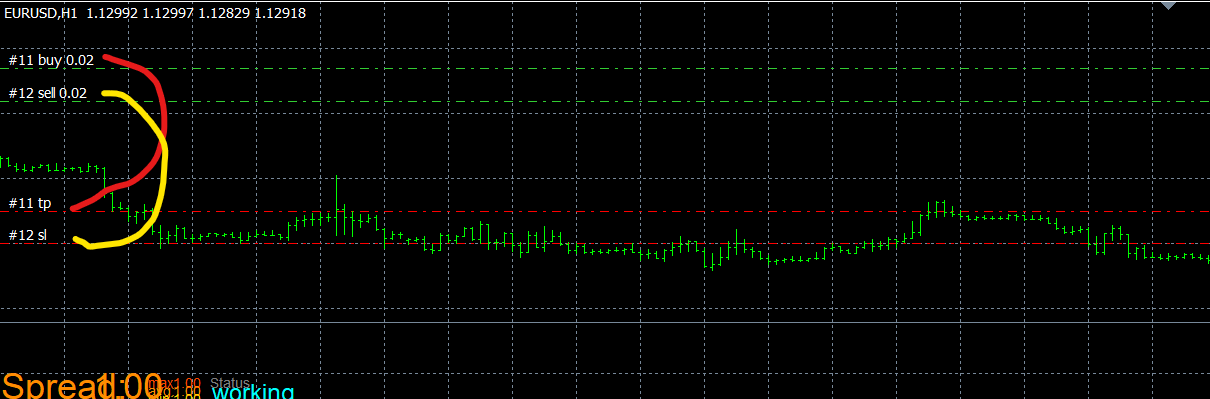Click the cyan working status text

pos(253,393)
